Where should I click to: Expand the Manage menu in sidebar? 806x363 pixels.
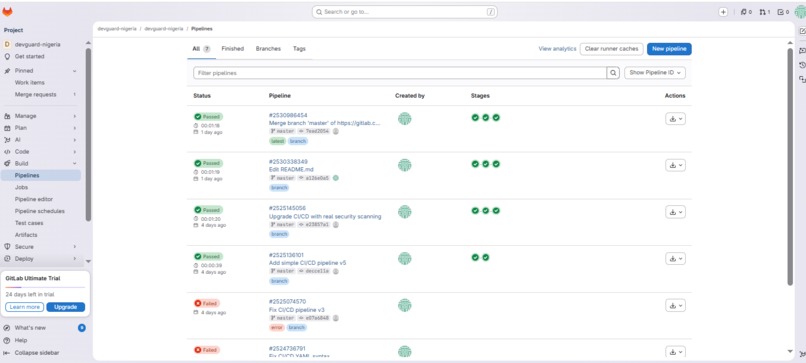[x=41, y=116]
